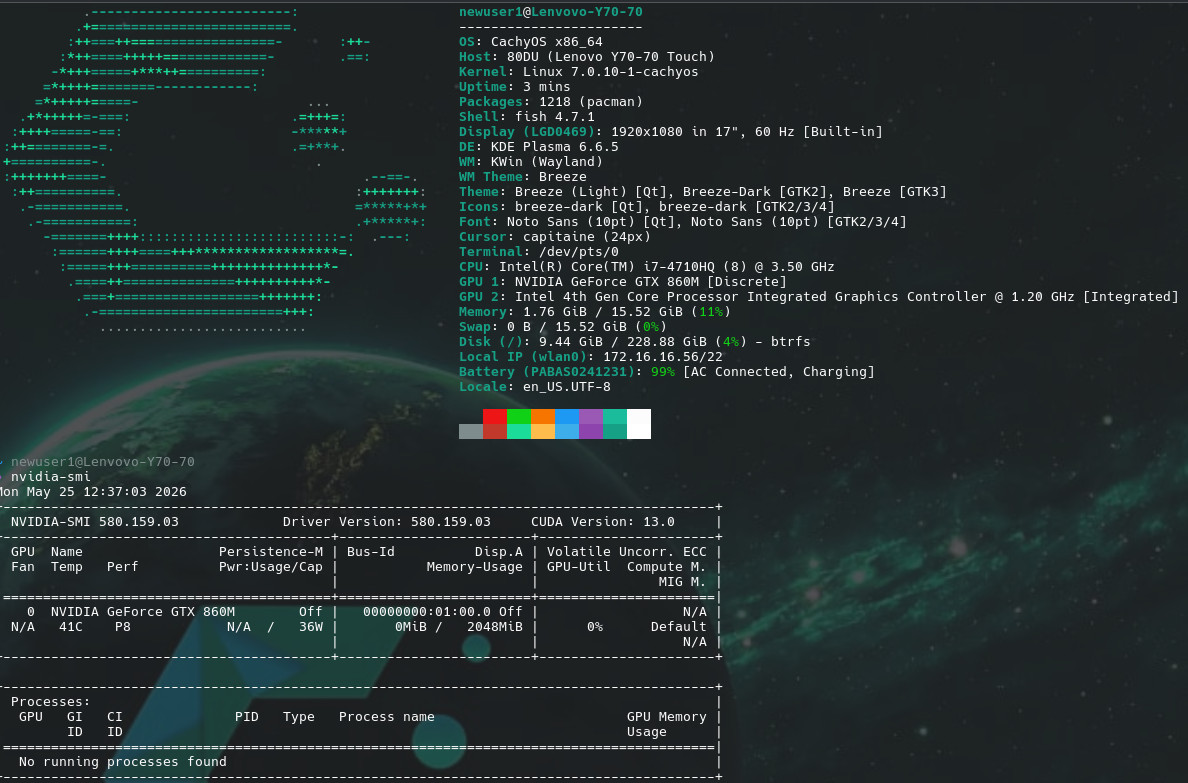The image size is (1188, 783).
Task: Click the 'P8' performance state value
Action: click(x=123, y=627)
